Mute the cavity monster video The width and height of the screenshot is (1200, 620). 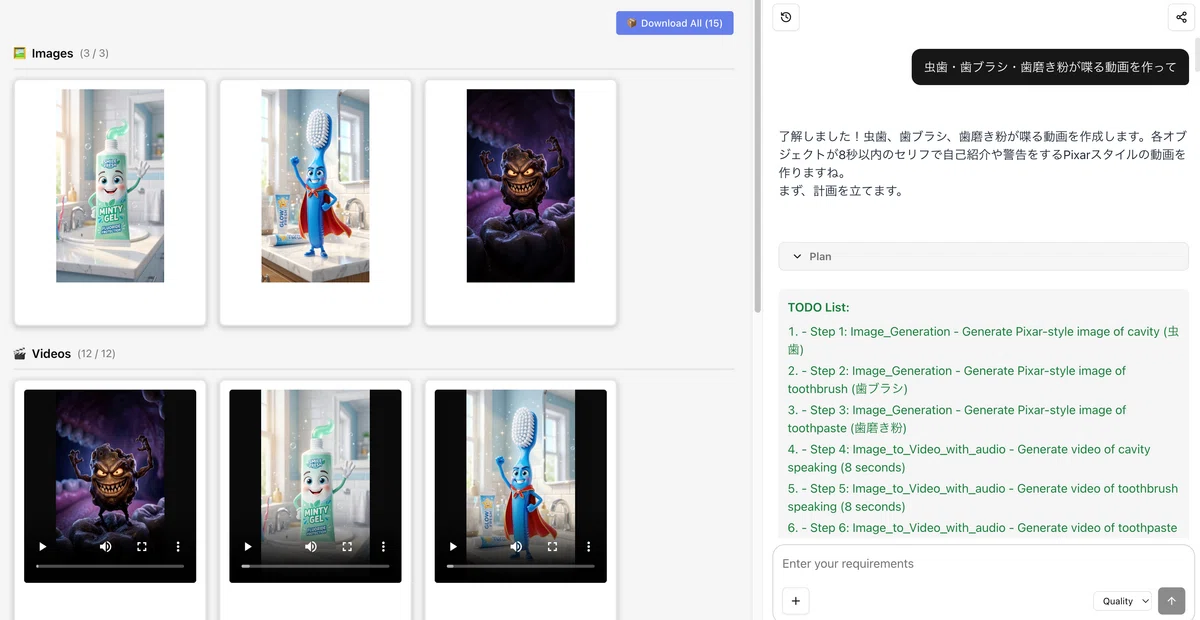[105, 547]
